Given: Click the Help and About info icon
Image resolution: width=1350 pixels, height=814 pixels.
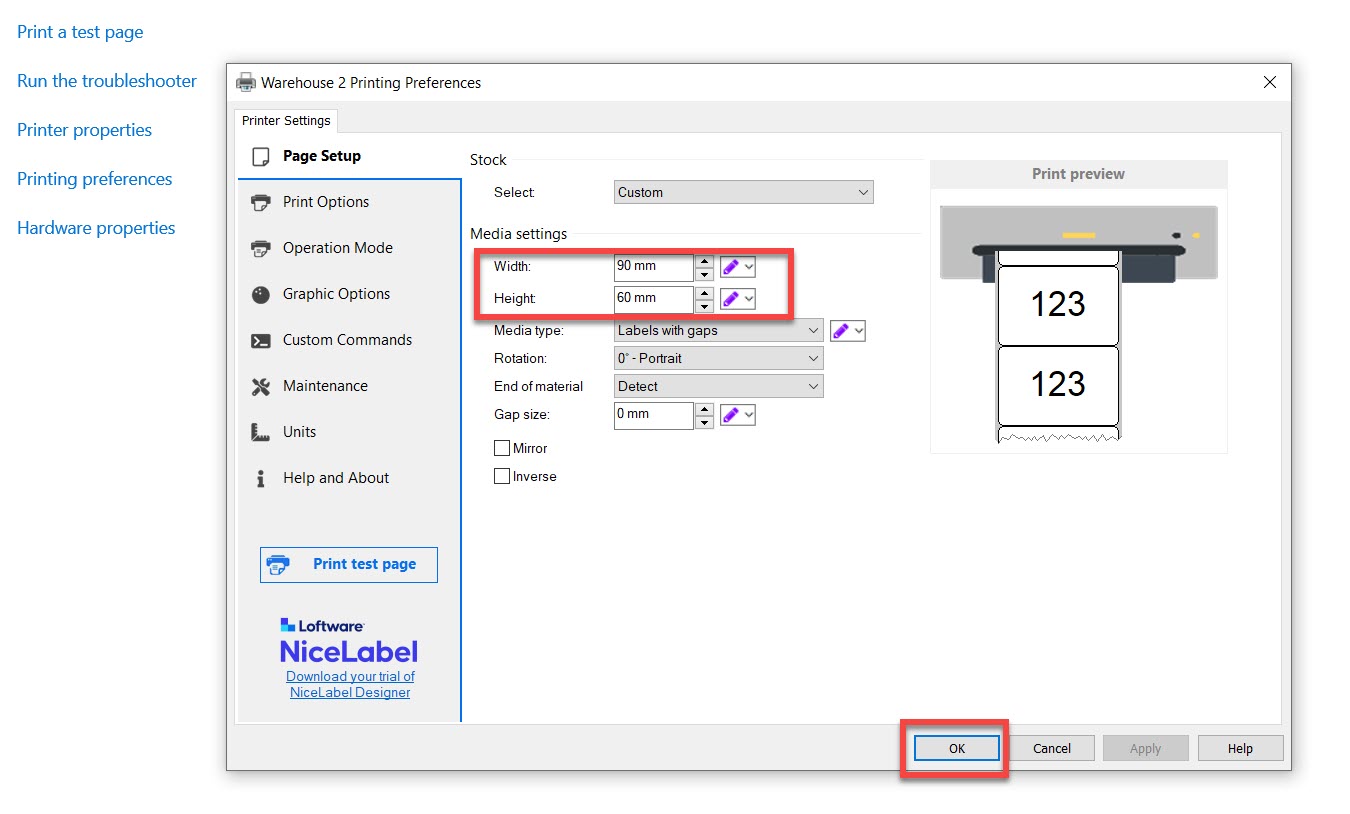Looking at the screenshot, I should tap(261, 478).
